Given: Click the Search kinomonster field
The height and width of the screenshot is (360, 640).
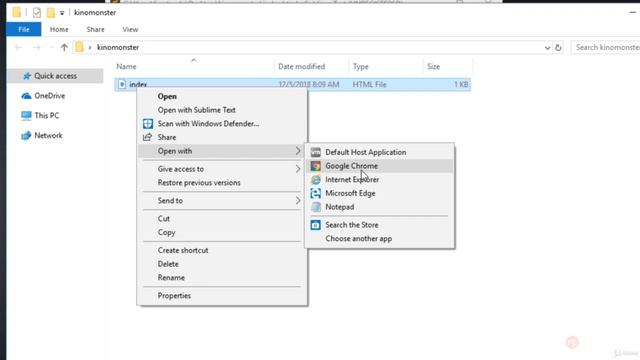Looking at the screenshot, I should click(606, 47).
